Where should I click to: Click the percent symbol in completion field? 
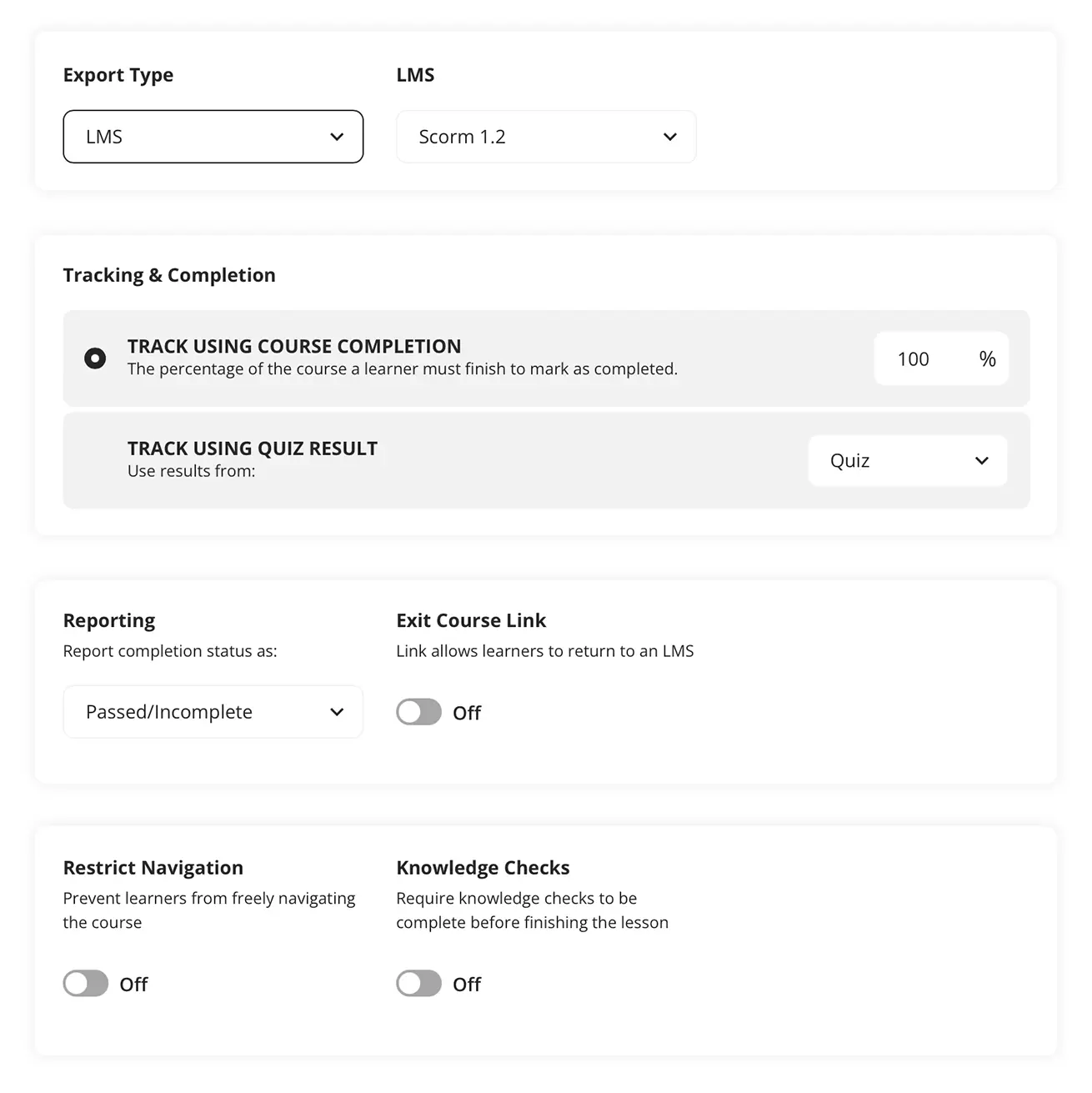(987, 359)
